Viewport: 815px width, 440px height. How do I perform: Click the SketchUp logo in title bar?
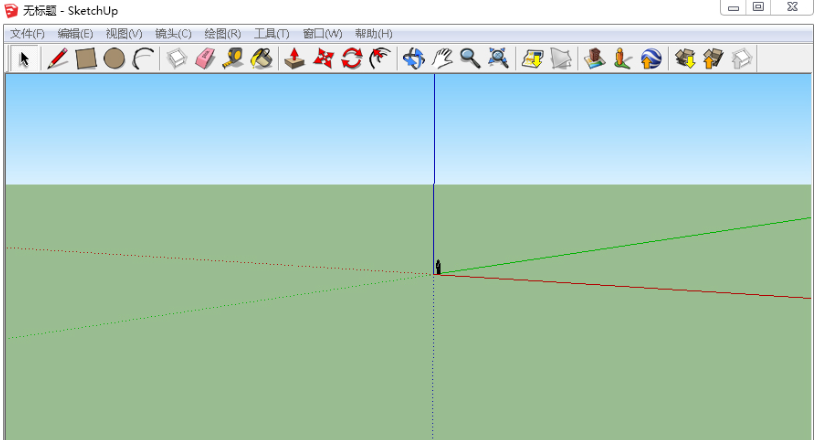[x=11, y=10]
